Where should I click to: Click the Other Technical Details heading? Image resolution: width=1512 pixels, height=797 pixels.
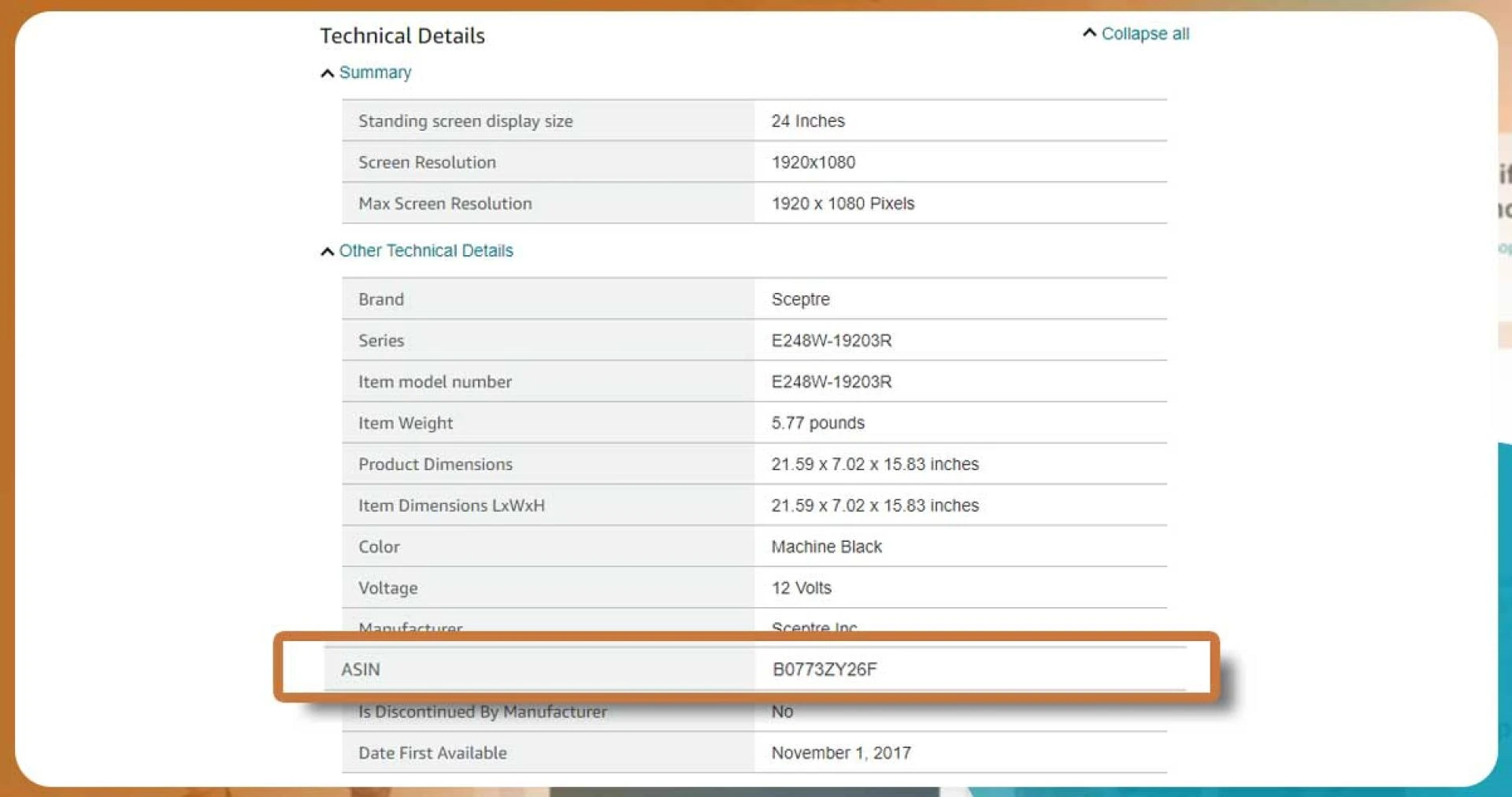tap(426, 250)
